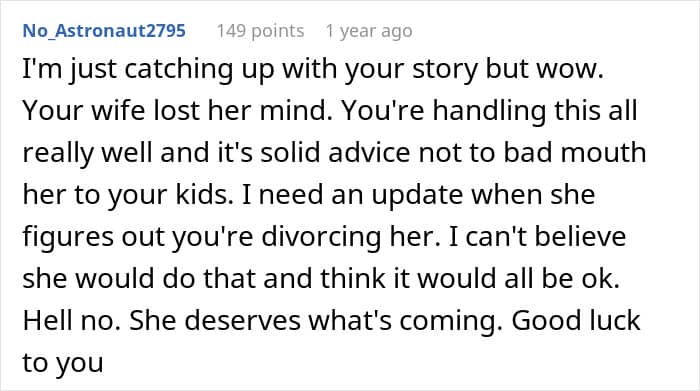Click the sentence starting I'm just catching up

tap(313, 70)
